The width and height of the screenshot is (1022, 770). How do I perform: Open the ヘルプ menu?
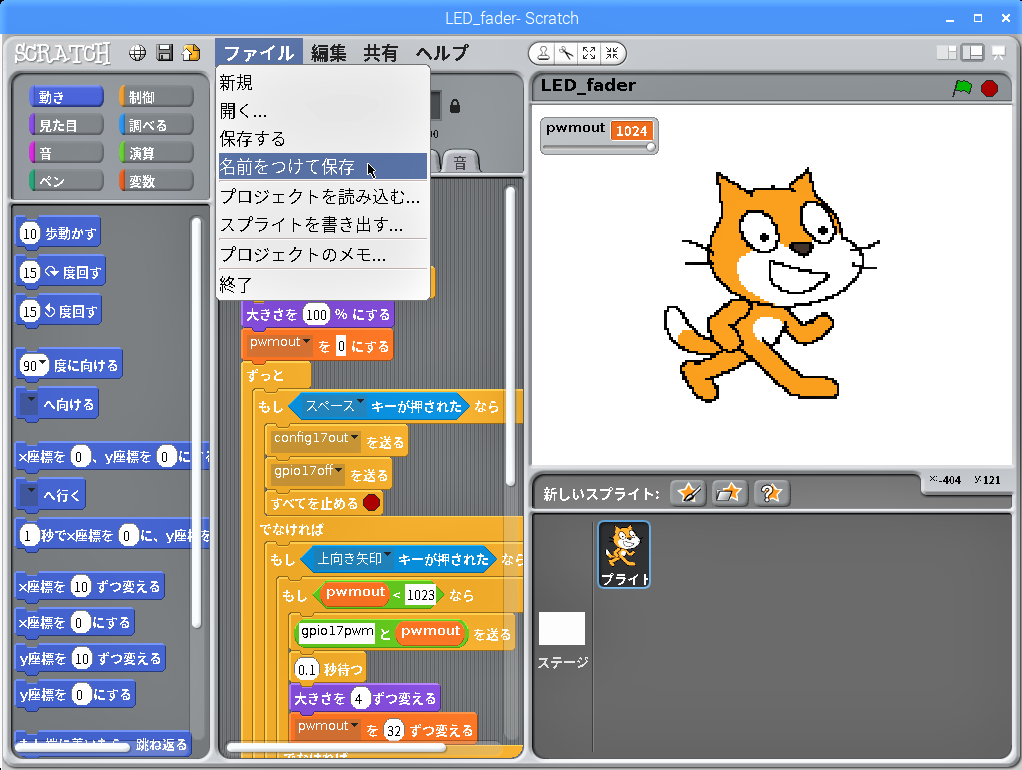(443, 53)
